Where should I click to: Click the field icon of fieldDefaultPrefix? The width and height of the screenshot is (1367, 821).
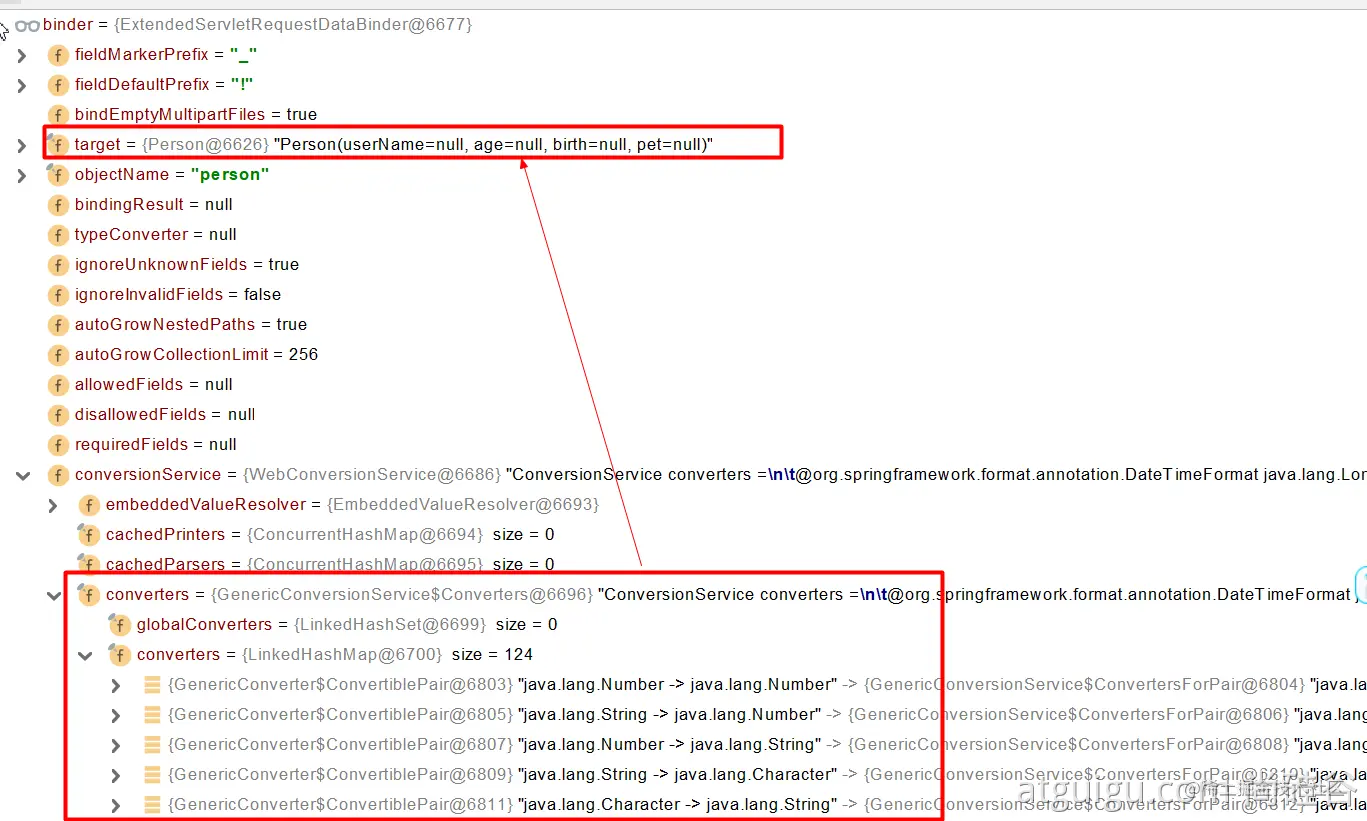point(58,85)
